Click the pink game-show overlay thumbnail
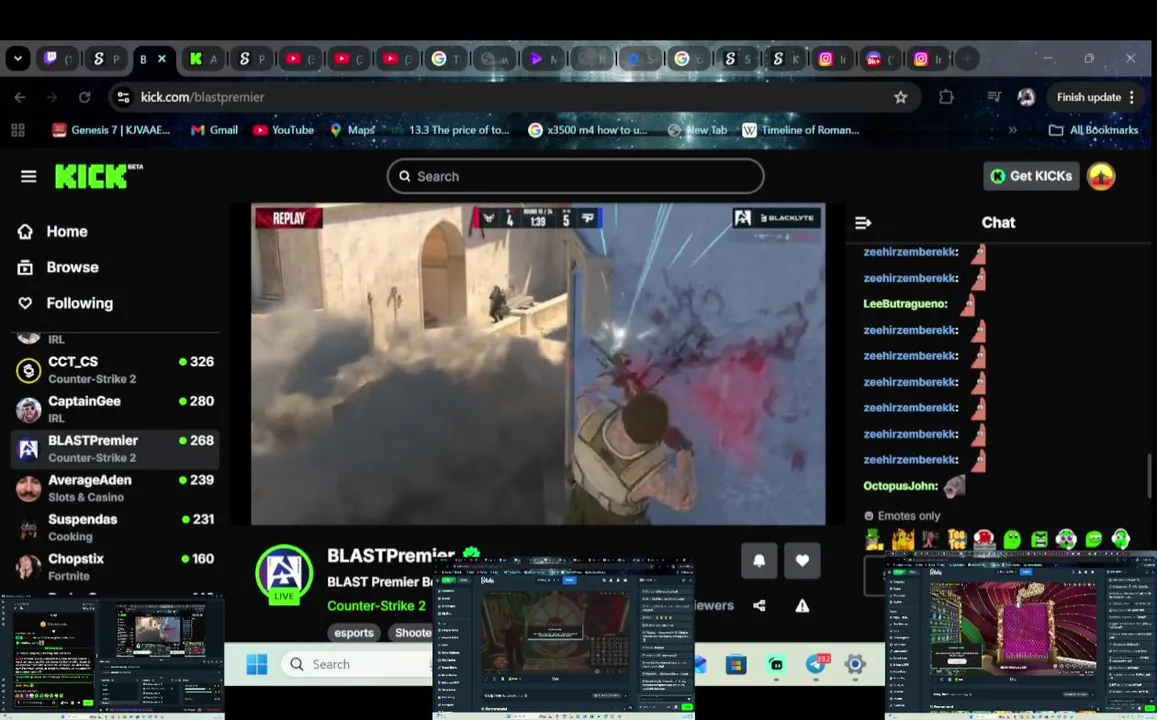1157x720 pixels. 1020,634
